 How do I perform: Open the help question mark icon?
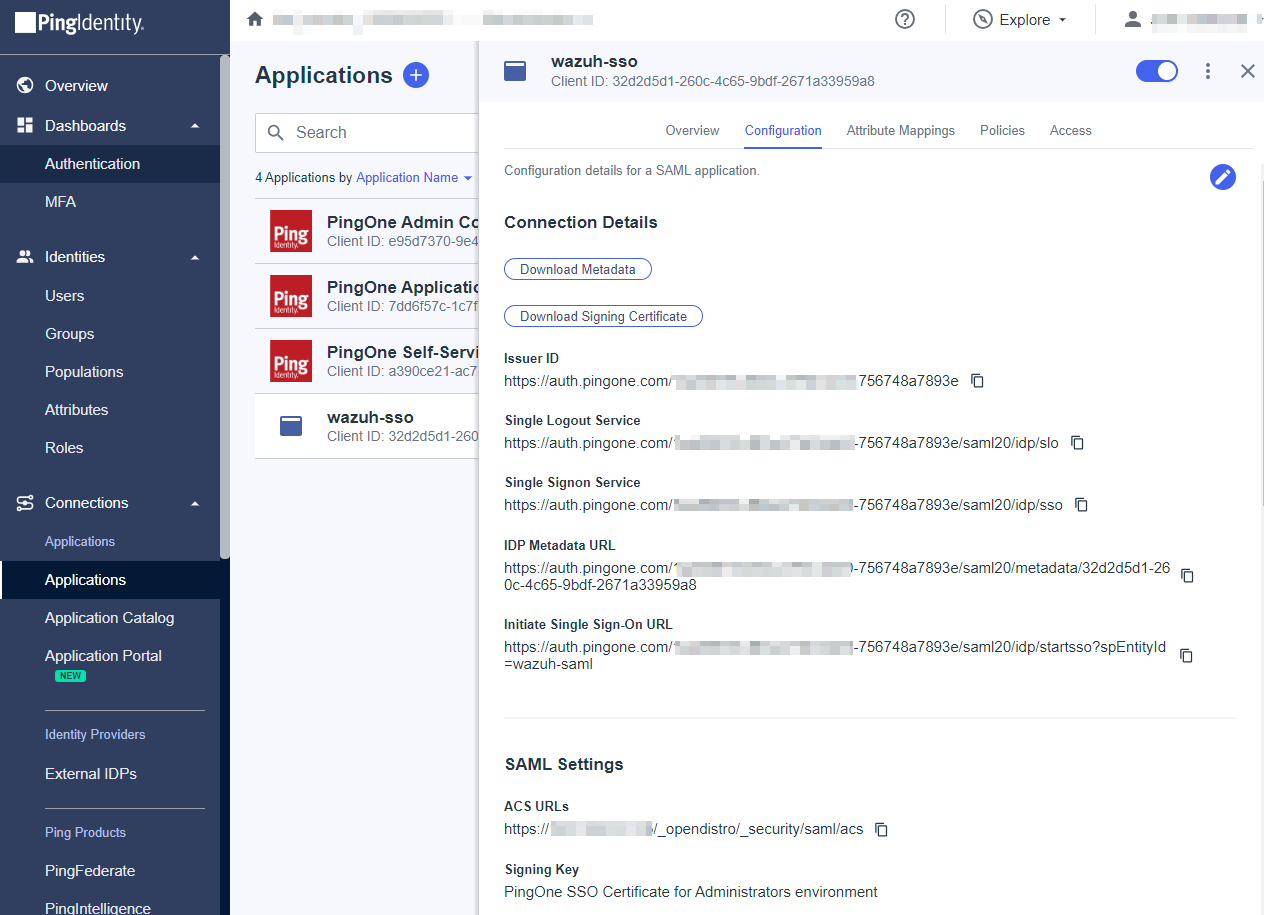coord(905,19)
